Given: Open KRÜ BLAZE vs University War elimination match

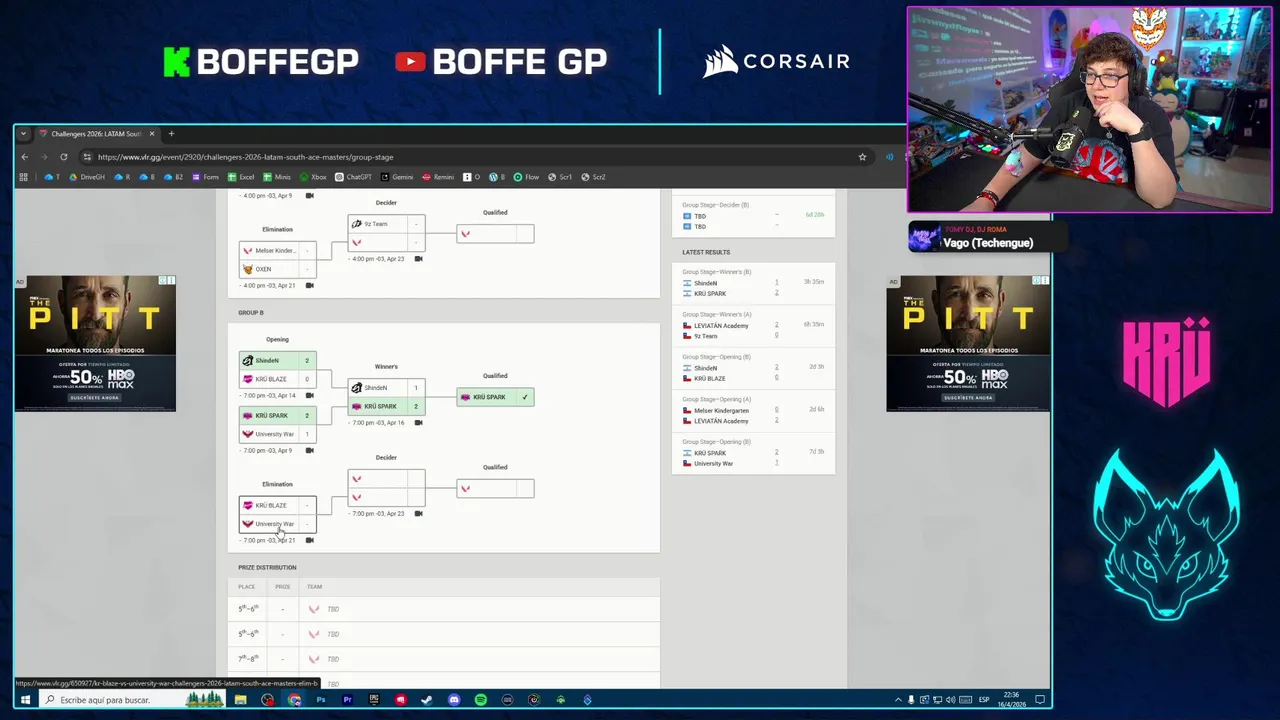Looking at the screenshot, I should coord(277,514).
